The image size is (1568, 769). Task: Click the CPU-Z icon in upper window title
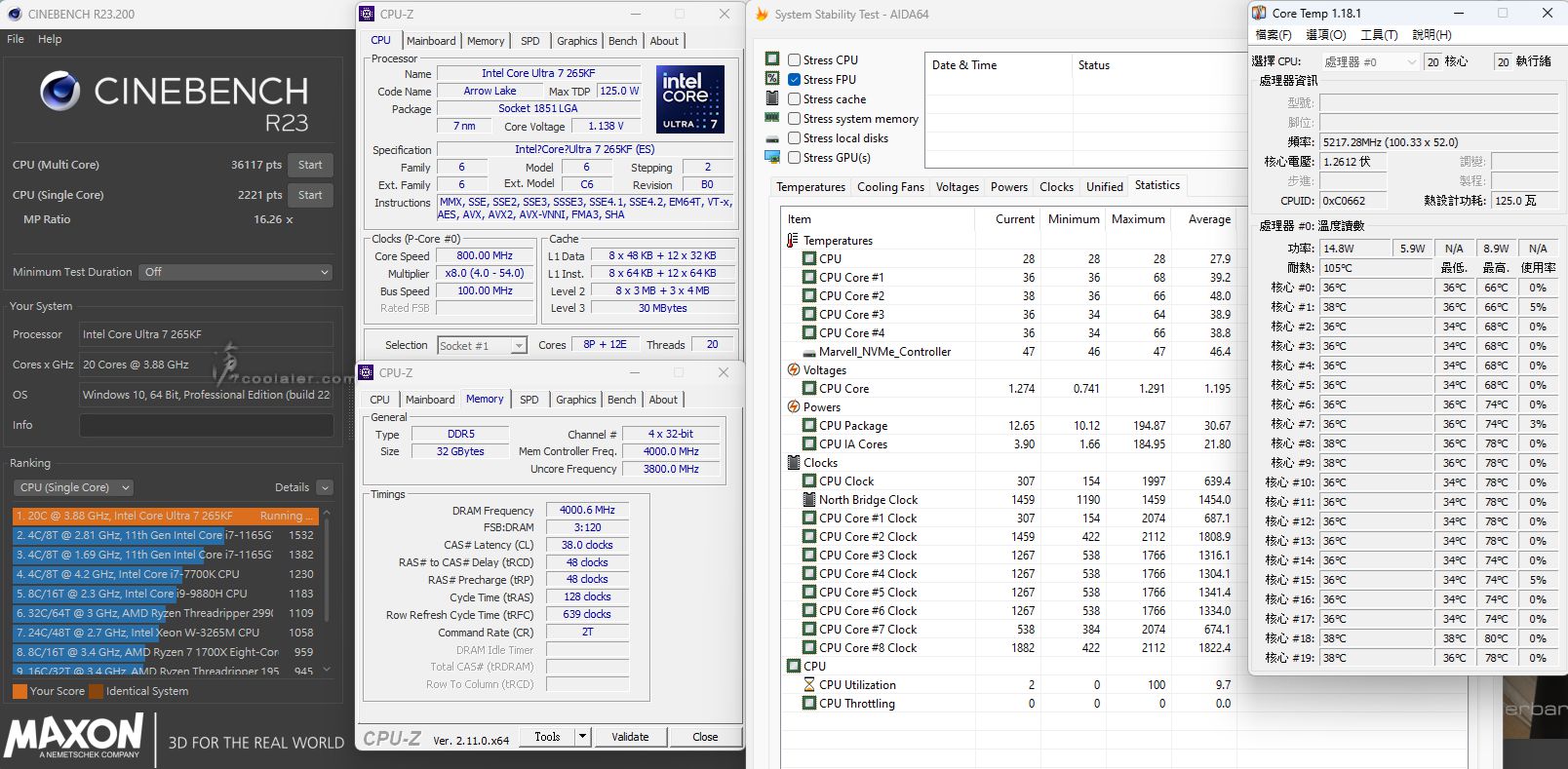367,14
